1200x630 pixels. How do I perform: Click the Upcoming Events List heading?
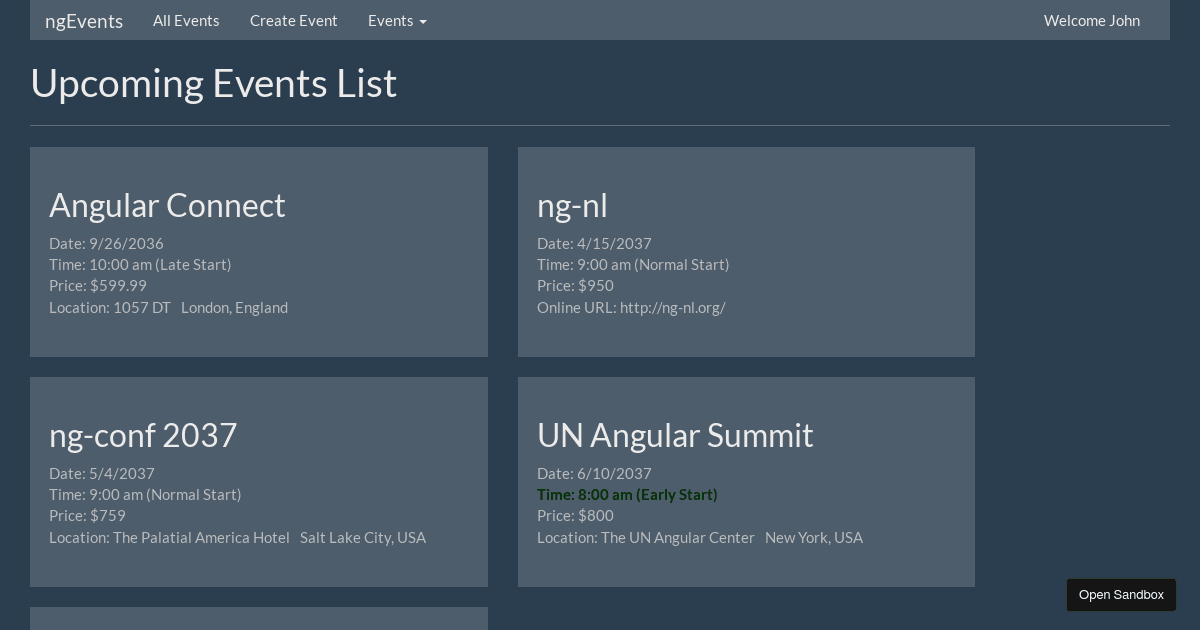click(213, 83)
